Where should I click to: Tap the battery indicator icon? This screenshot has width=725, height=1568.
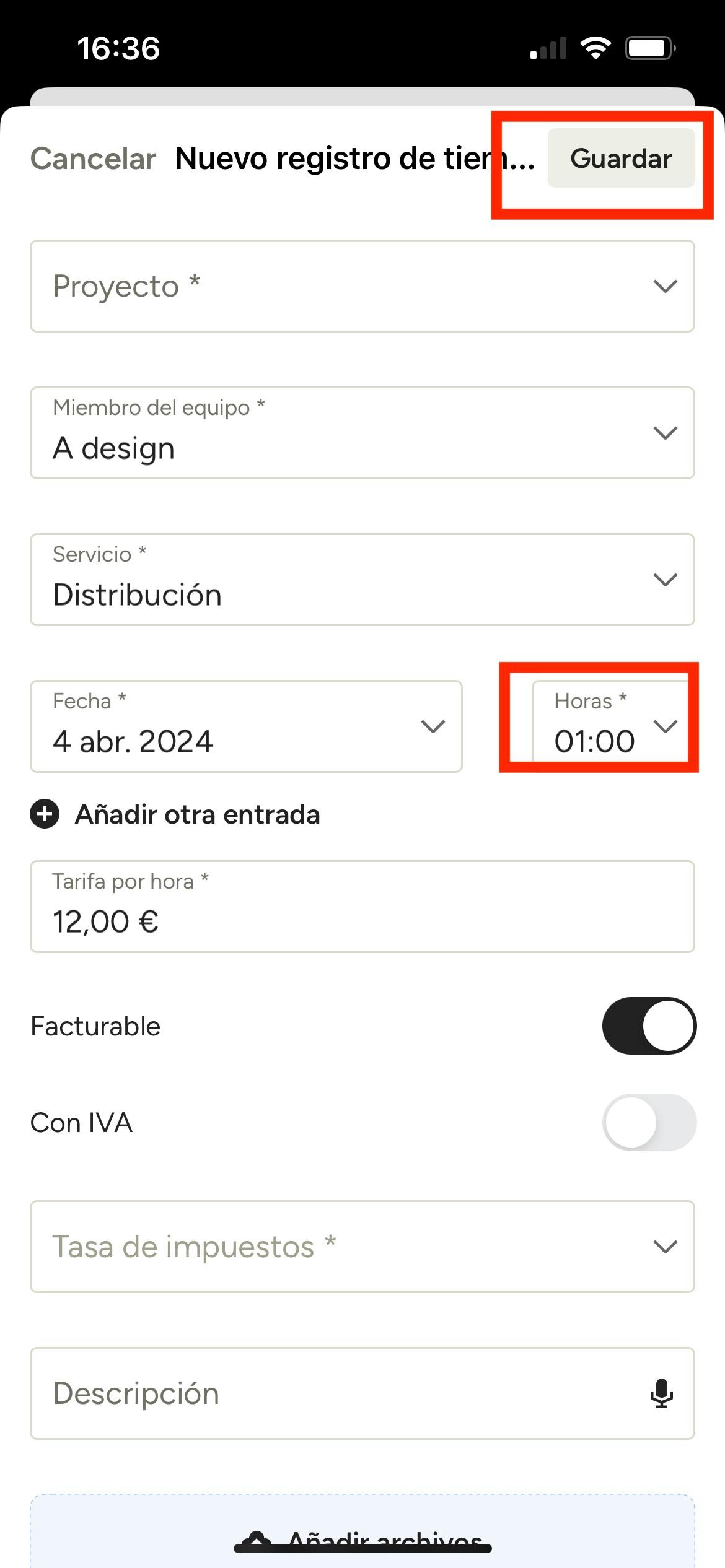(649, 48)
